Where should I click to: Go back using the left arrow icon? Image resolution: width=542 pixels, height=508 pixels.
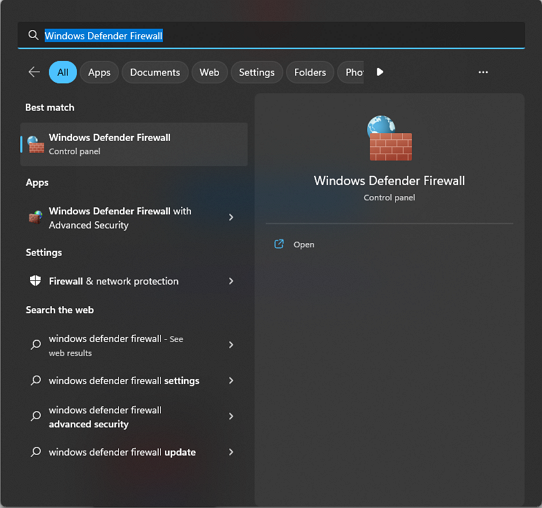coord(34,72)
